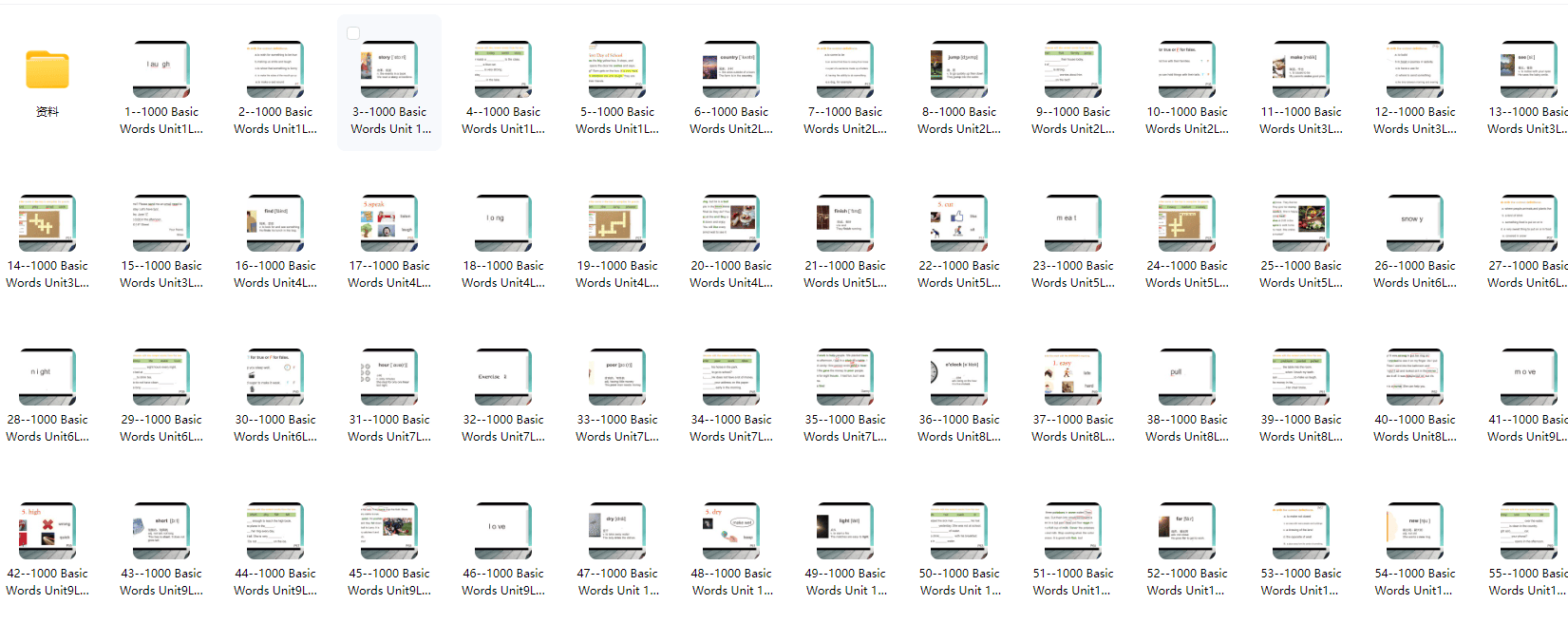
Task: Open the 资料 folder
Action: [47, 71]
